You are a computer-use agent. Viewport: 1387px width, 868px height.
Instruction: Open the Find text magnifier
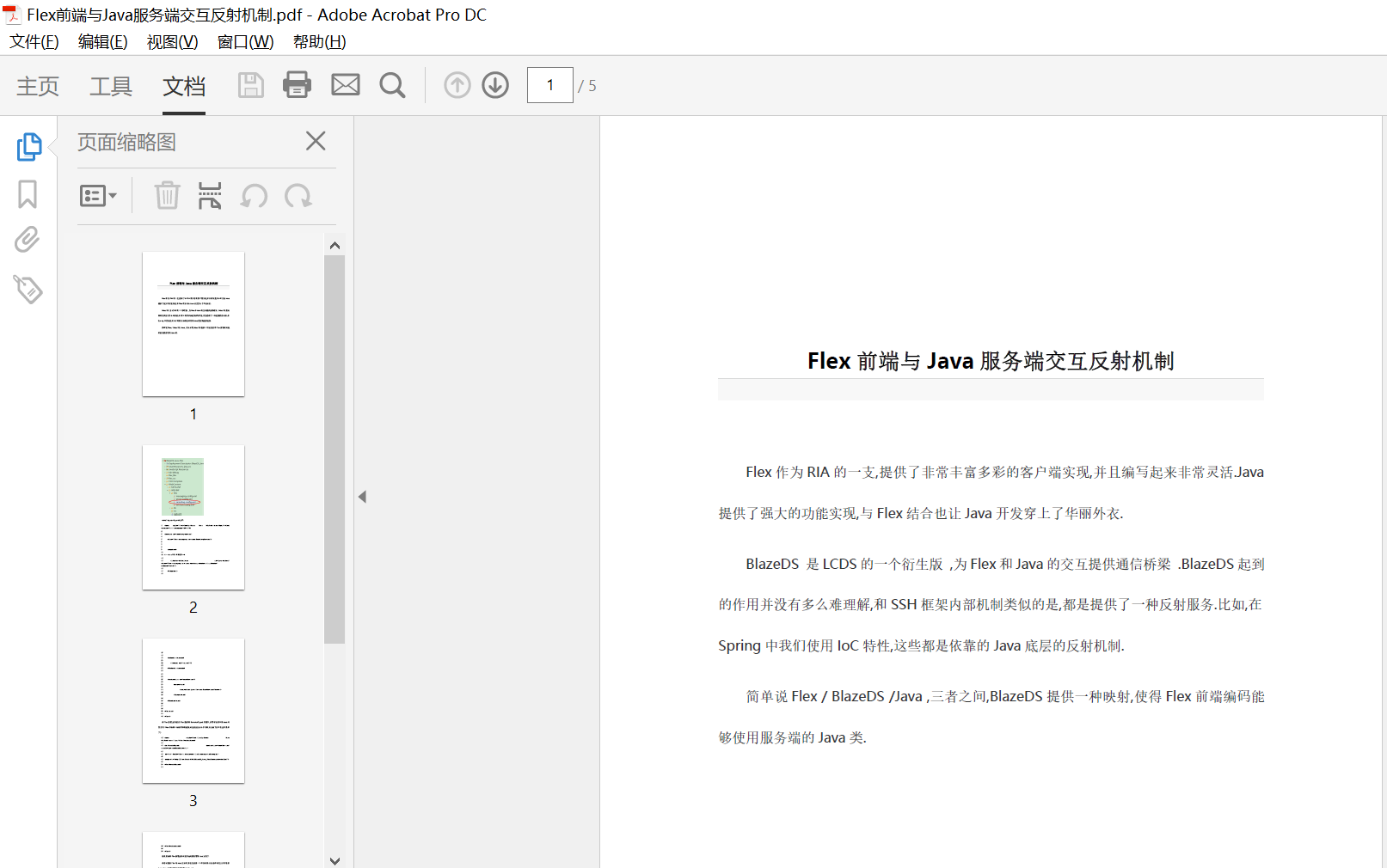click(x=392, y=85)
